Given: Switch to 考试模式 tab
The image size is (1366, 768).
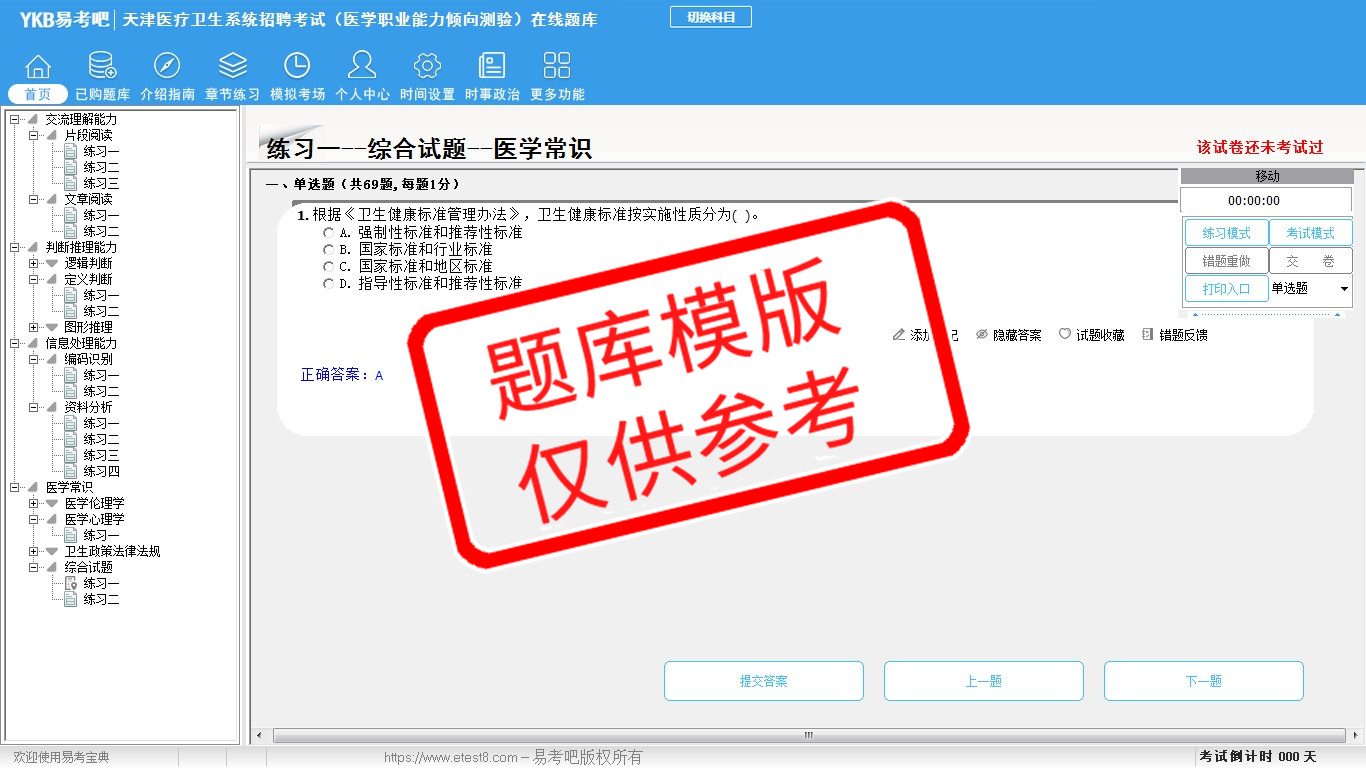Looking at the screenshot, I should (x=1310, y=233).
